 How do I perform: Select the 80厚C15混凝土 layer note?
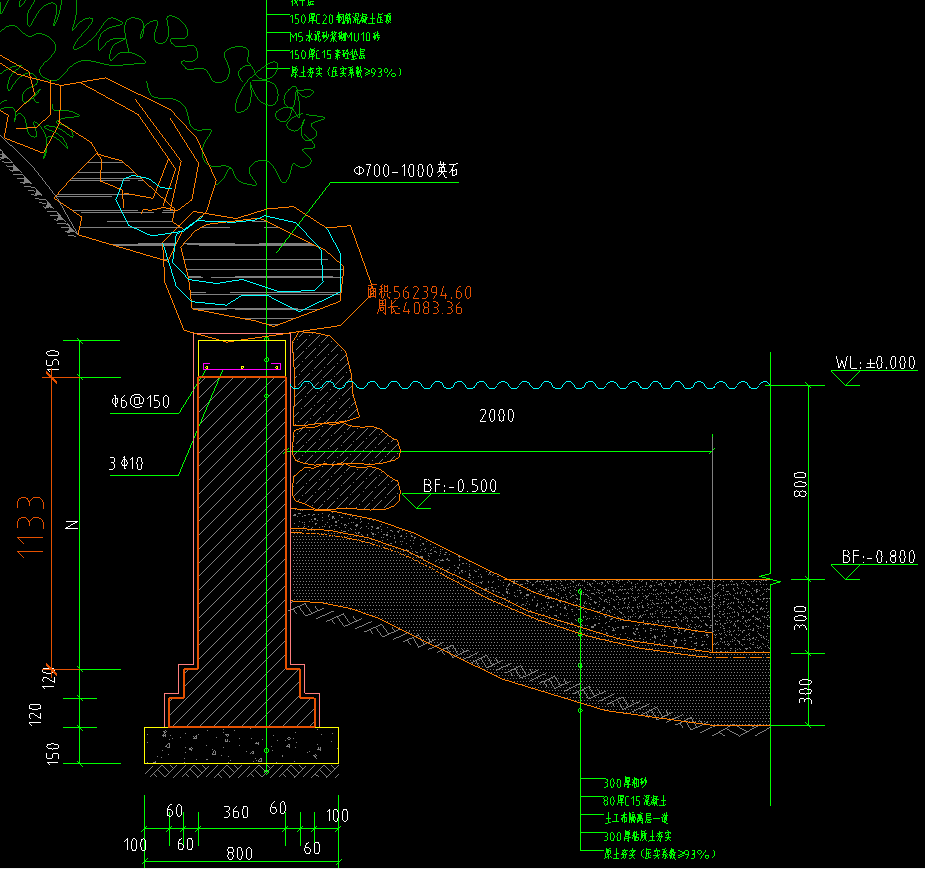[x=635, y=801]
